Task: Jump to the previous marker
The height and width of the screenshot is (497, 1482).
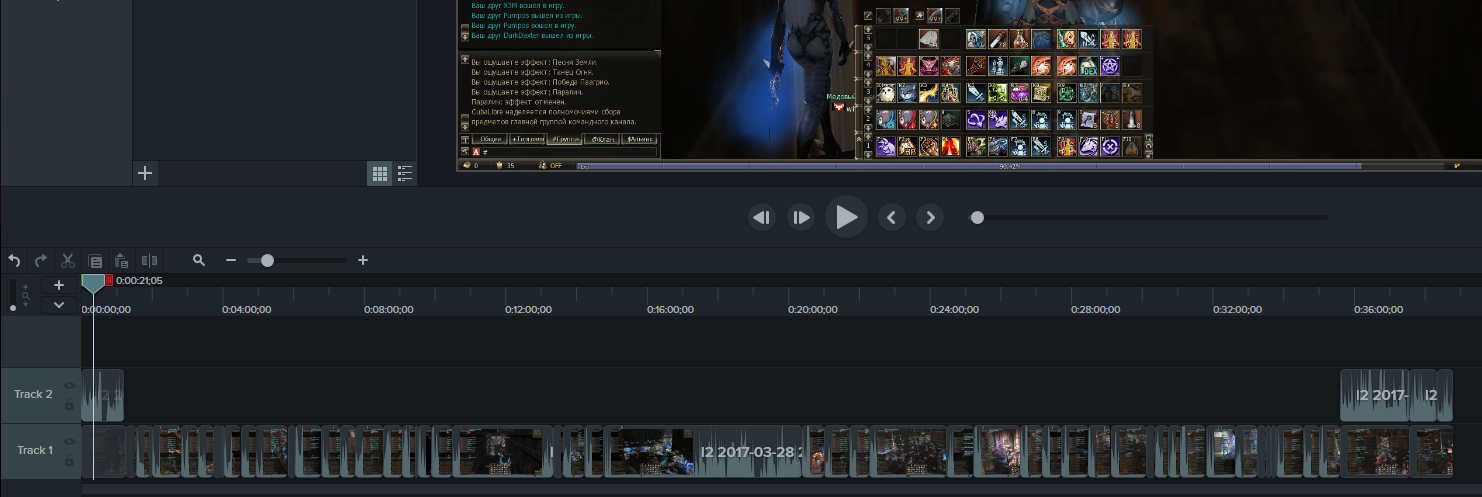Action: pos(892,217)
